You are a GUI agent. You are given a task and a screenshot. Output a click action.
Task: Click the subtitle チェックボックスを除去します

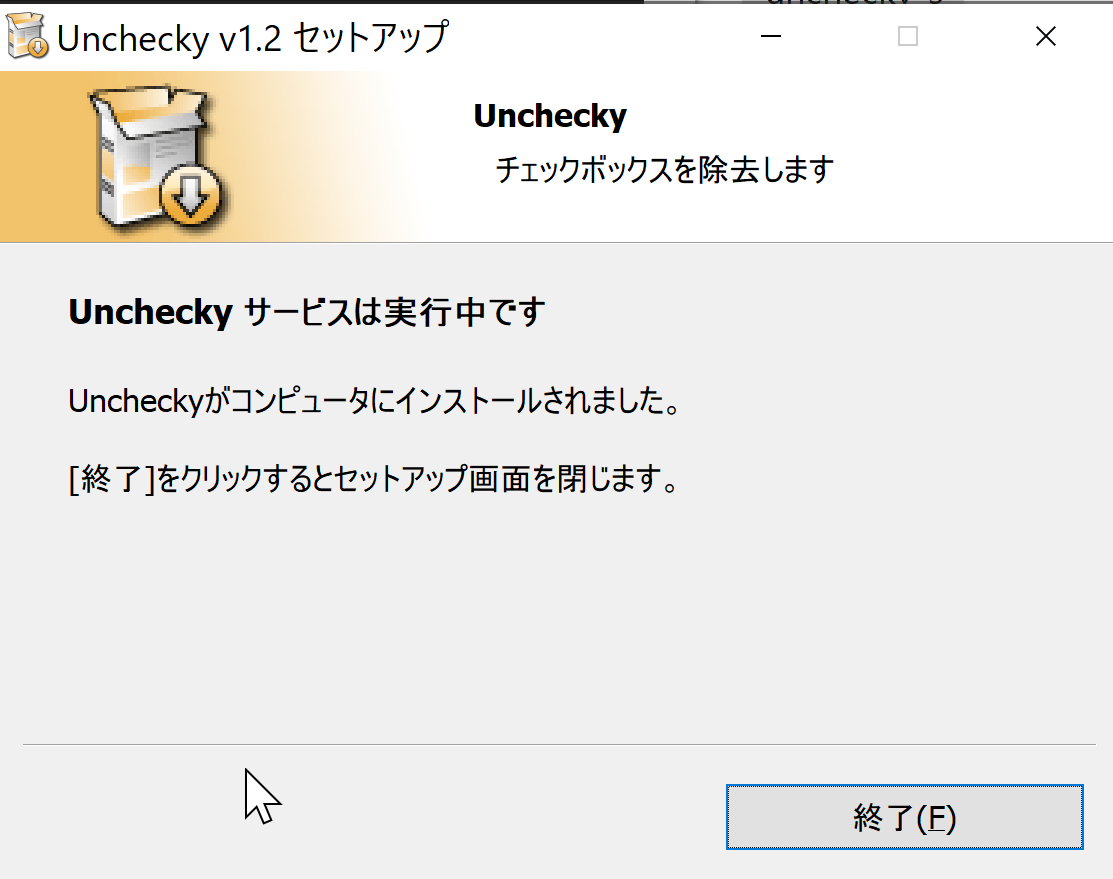pos(664,170)
